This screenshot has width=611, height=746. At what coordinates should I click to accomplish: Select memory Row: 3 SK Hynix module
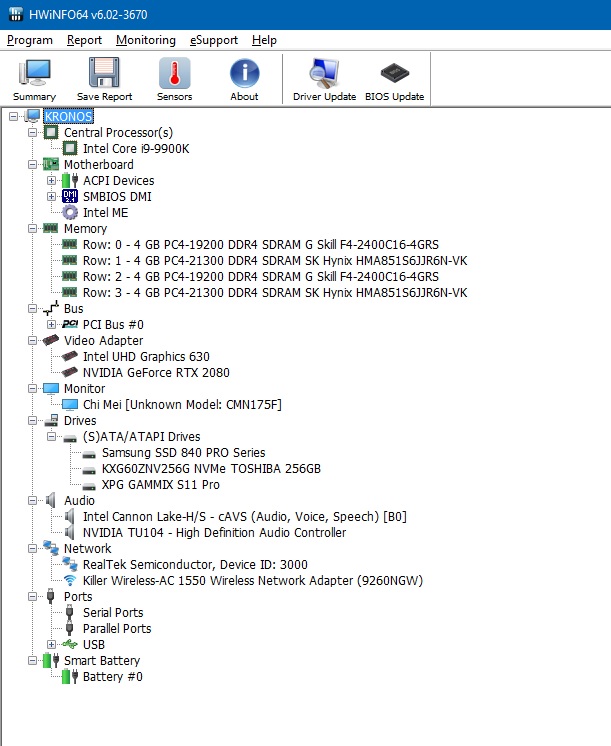(x=275, y=293)
